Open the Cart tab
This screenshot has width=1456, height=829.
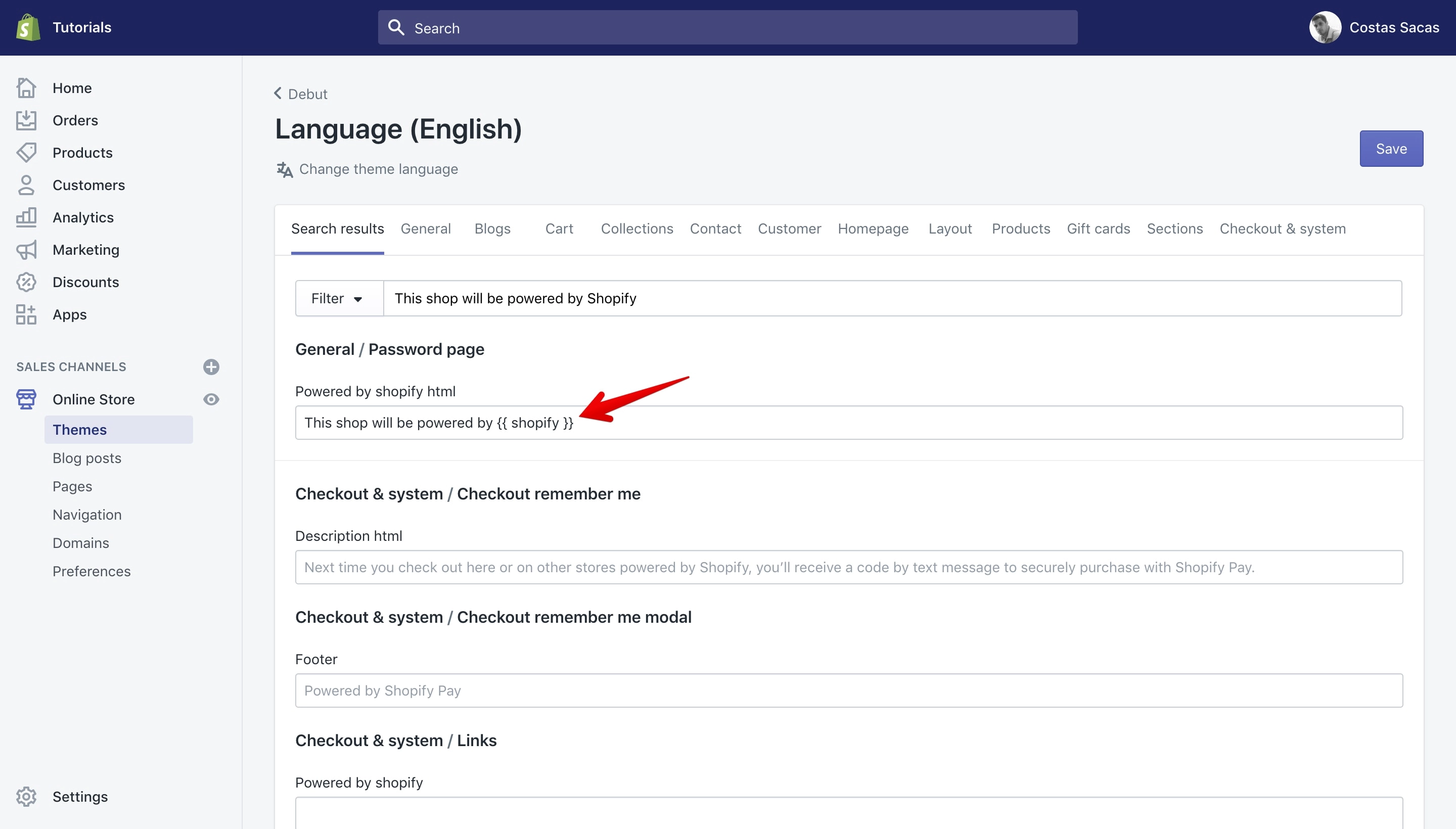559,229
